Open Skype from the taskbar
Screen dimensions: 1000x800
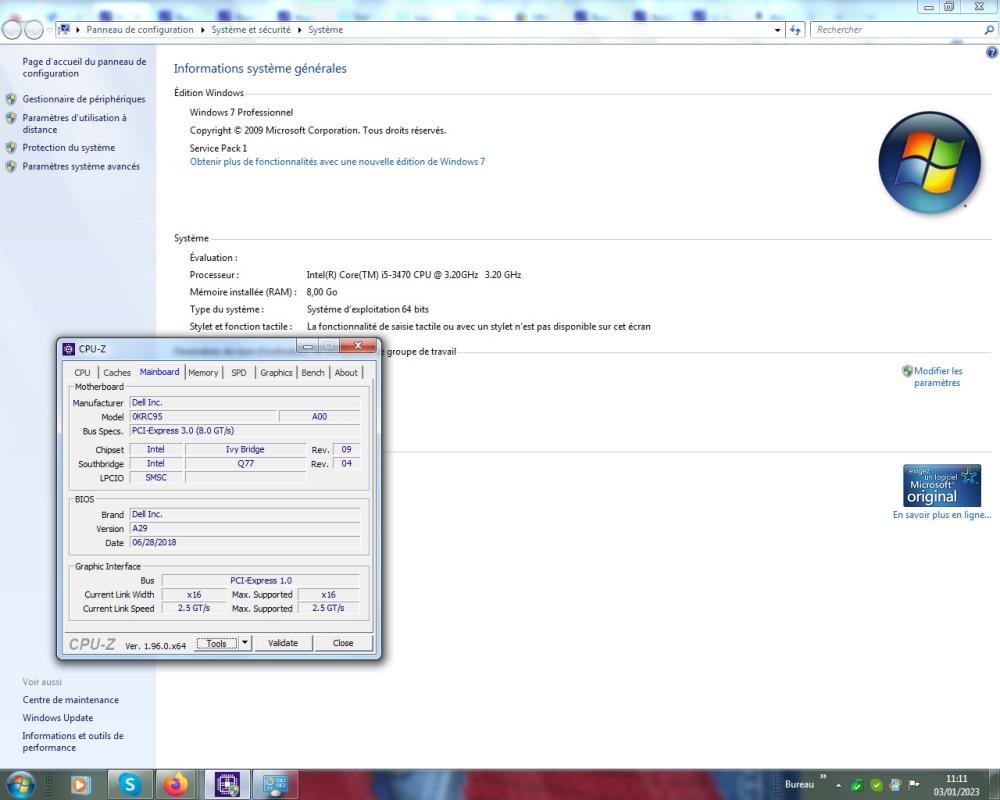[128, 785]
